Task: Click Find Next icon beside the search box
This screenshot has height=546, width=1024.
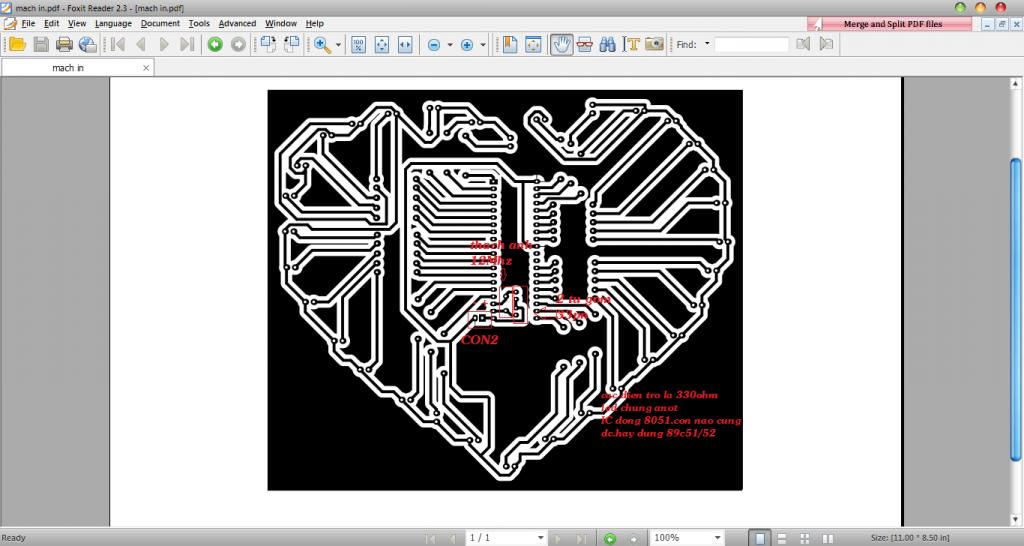Action: point(827,44)
